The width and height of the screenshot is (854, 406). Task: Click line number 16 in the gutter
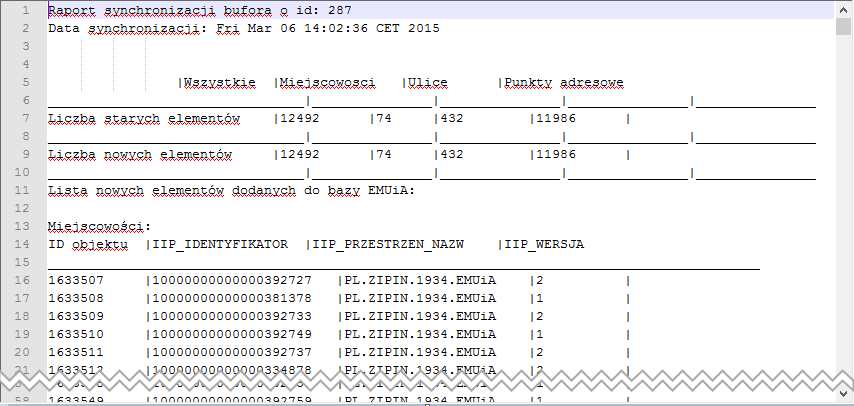point(22,280)
